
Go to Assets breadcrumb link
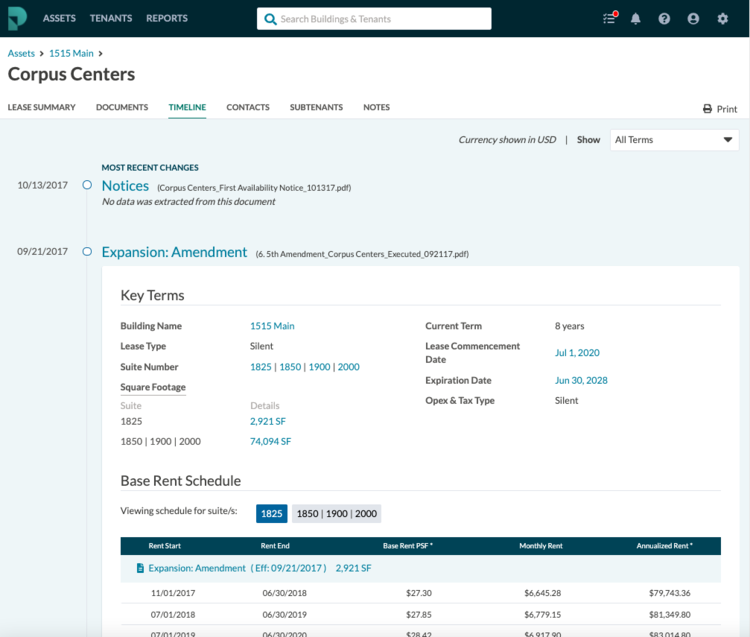21,54
